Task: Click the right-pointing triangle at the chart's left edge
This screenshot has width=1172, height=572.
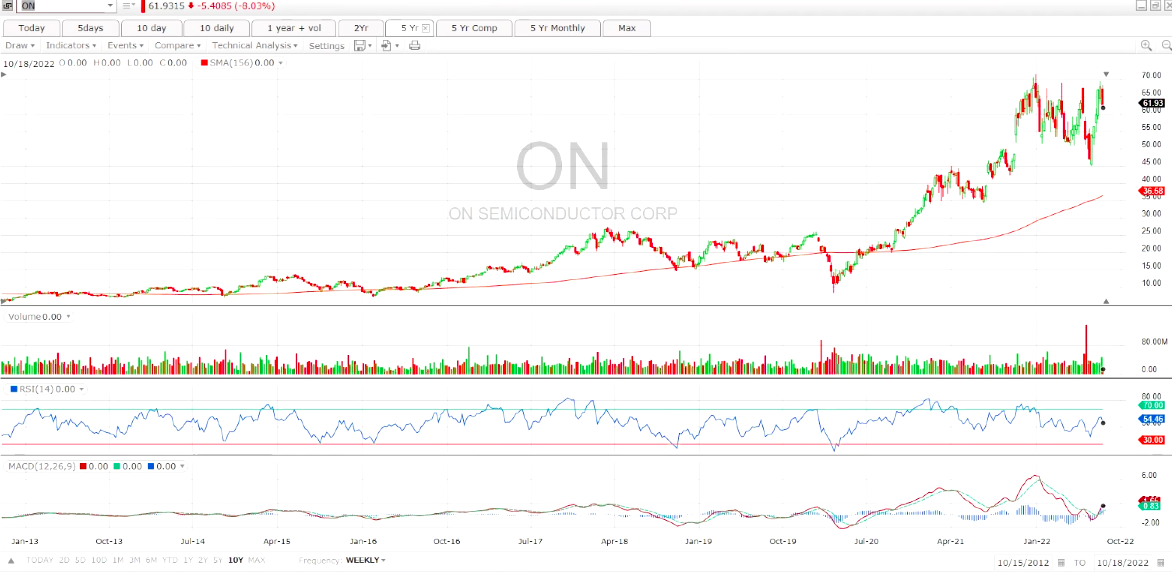Action: point(5,76)
